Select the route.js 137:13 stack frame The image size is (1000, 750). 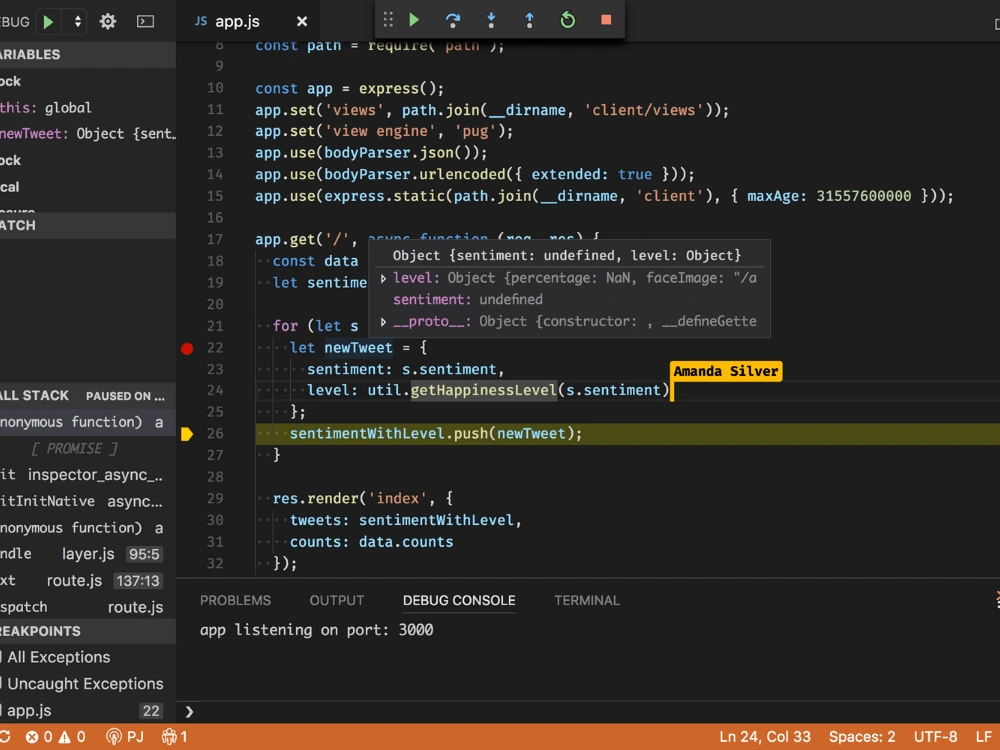(87, 581)
